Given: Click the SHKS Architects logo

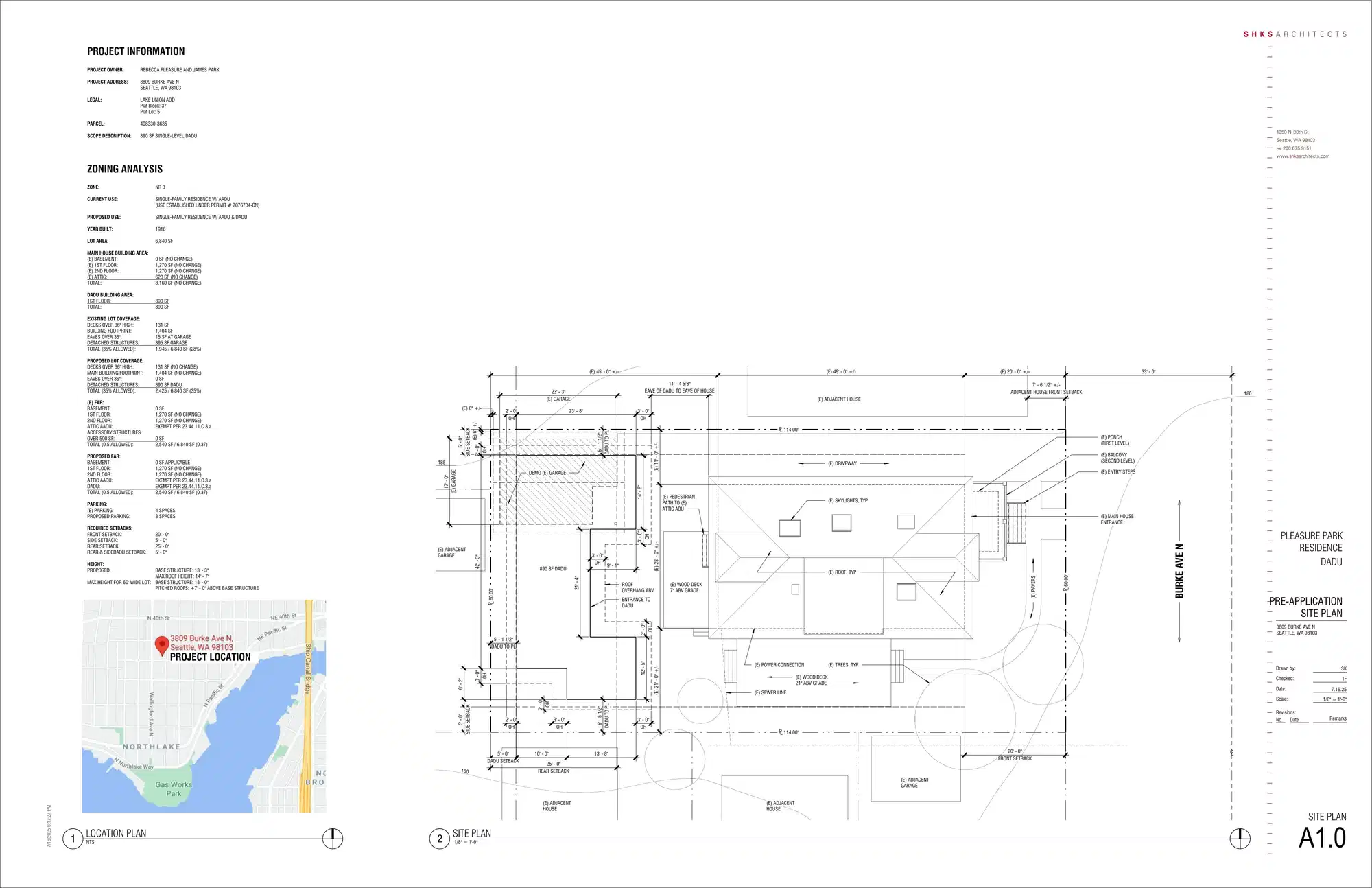Looking at the screenshot, I should 1295,34.
